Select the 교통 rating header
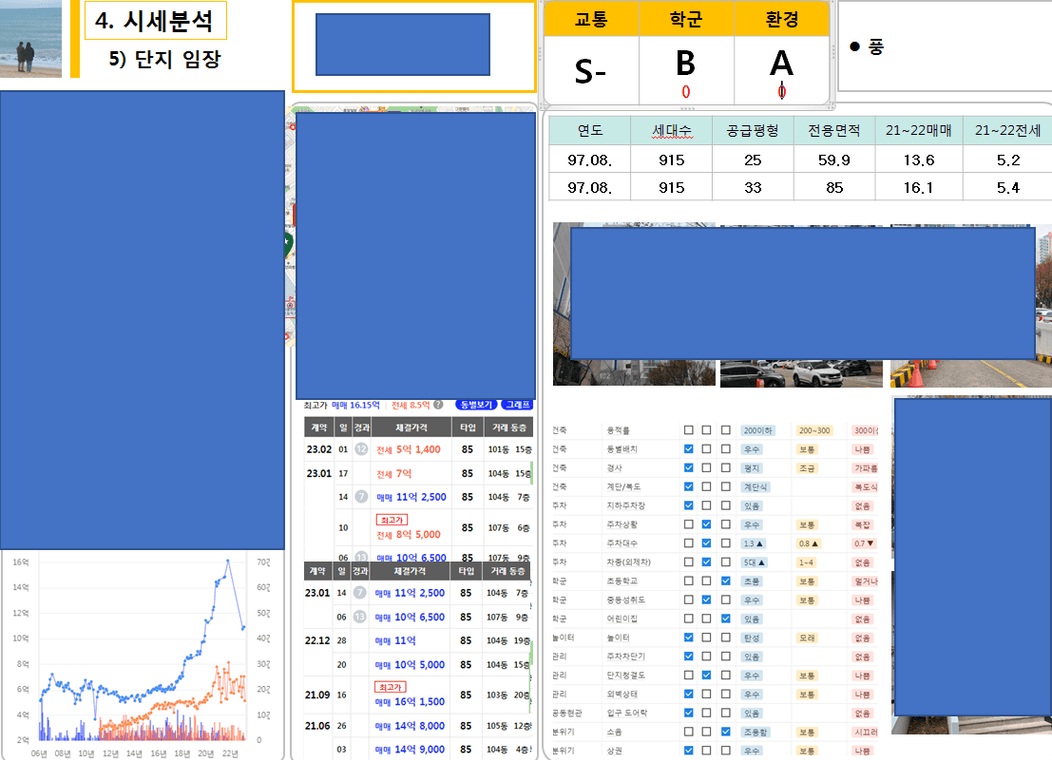The width and height of the screenshot is (1052, 760). 591,19
